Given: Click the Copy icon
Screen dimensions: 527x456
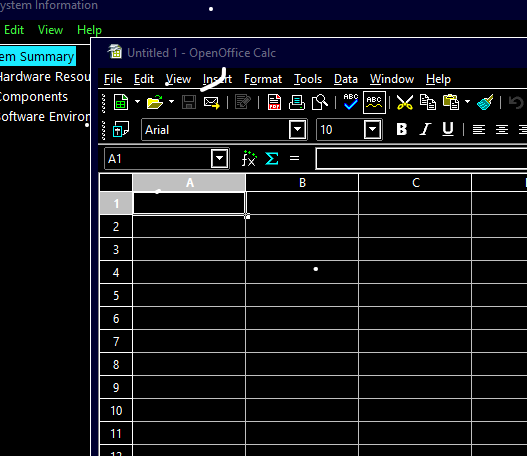Looking at the screenshot, I should point(428,102).
